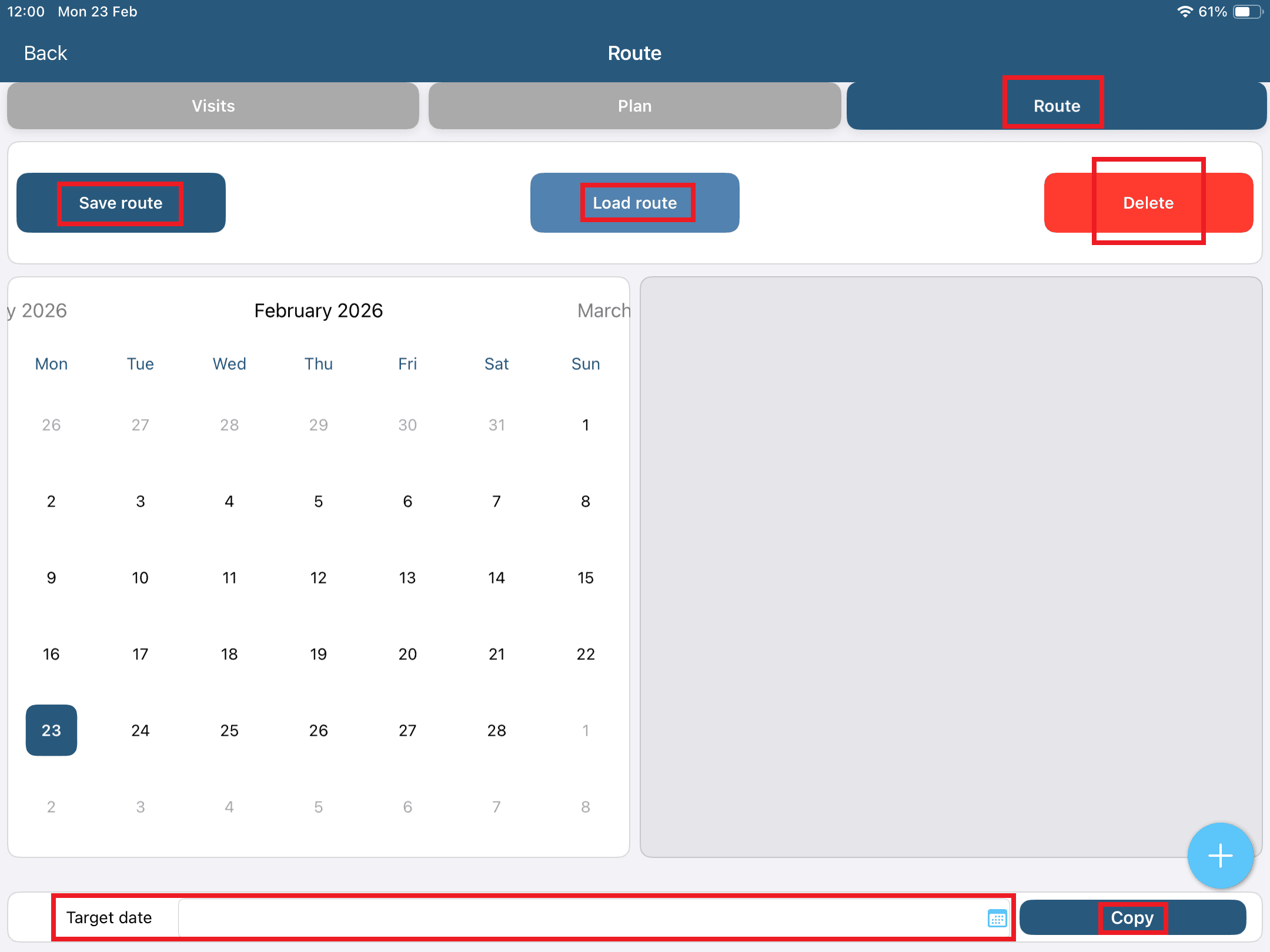Go Back to previous screen
Image resolution: width=1270 pixels, height=952 pixels.
(x=45, y=53)
